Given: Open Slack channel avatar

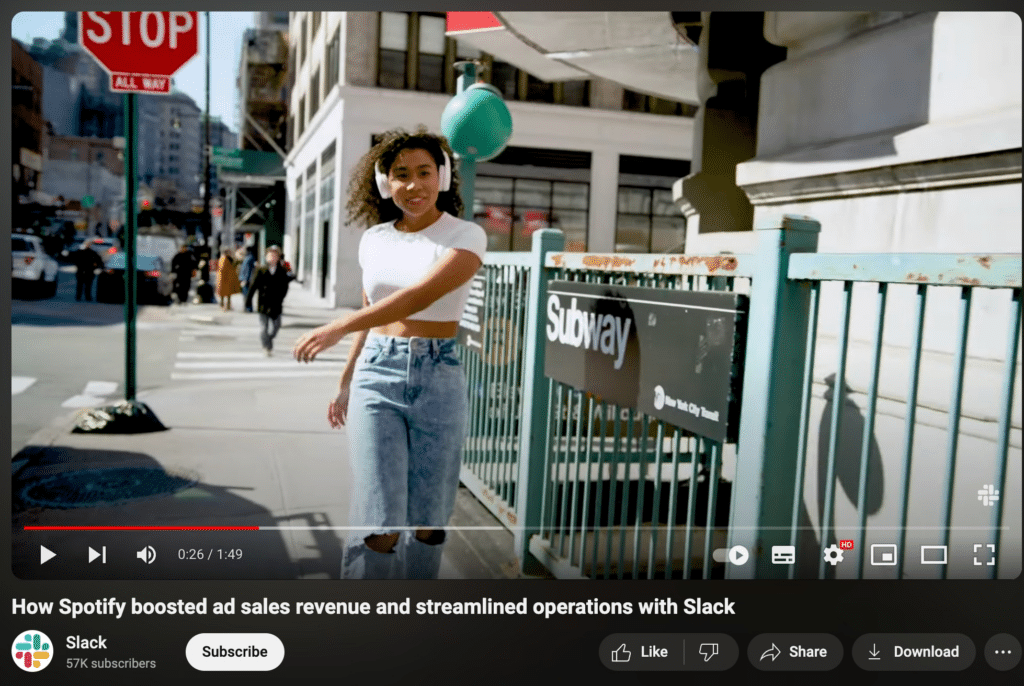Looking at the screenshot, I should 32,651.
